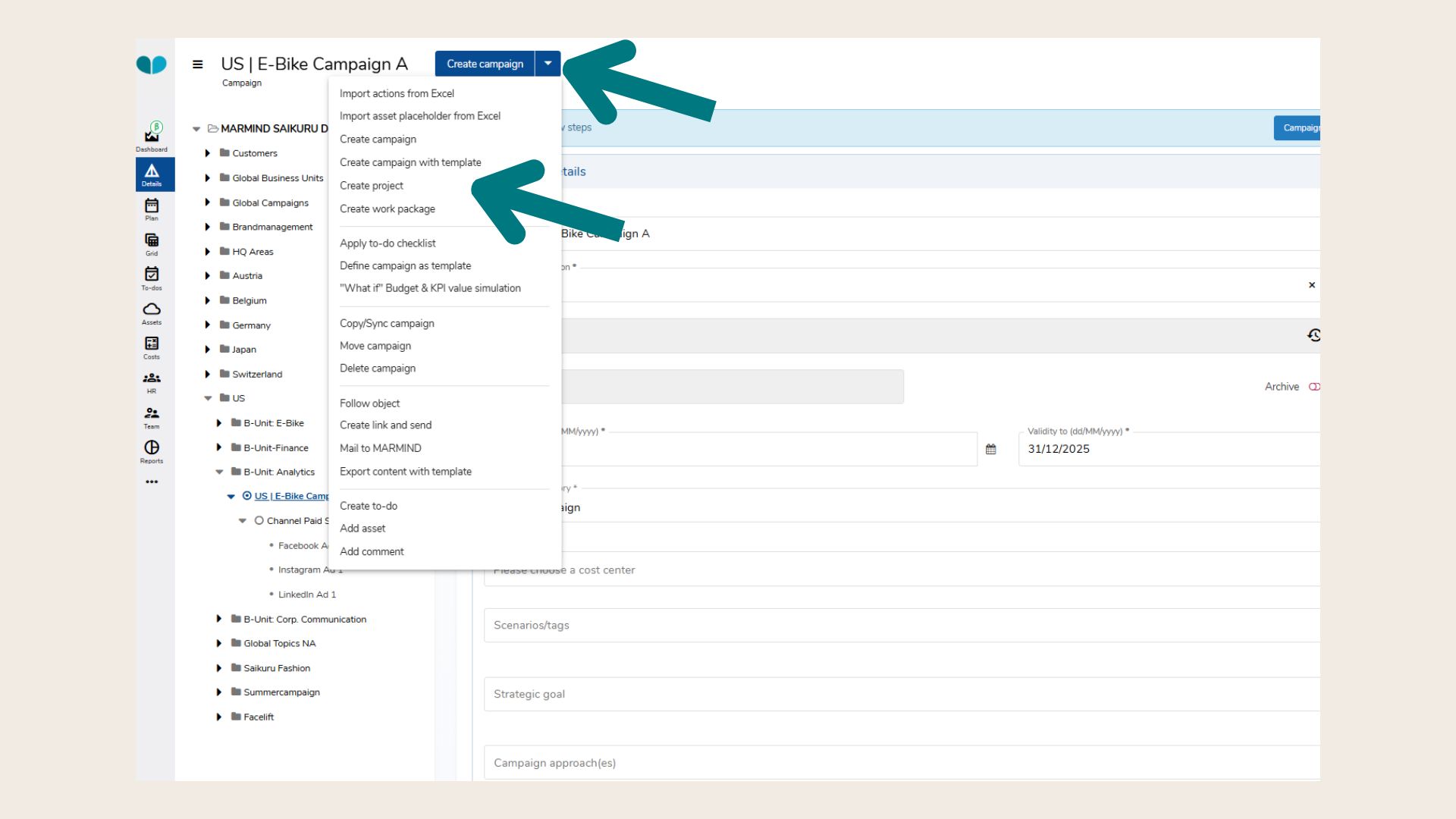
Task: Open the Assets cloud icon
Action: click(152, 310)
